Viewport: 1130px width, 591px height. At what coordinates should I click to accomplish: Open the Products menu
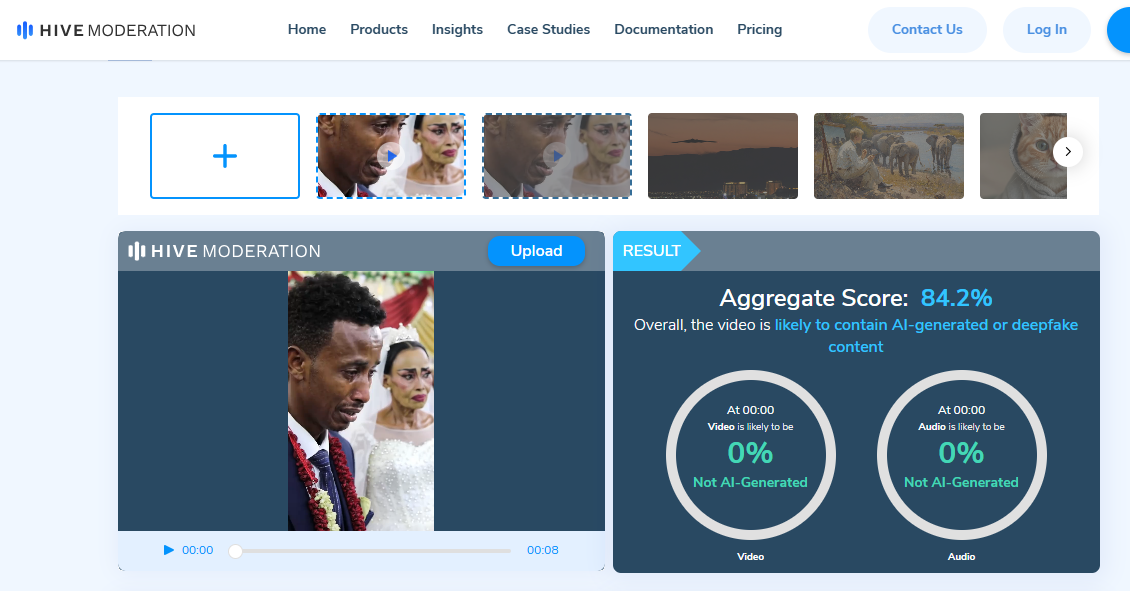click(x=379, y=30)
